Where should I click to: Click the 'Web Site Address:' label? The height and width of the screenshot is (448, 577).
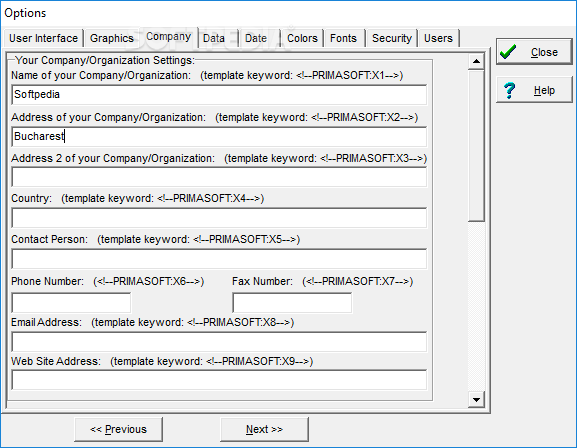[56, 361]
